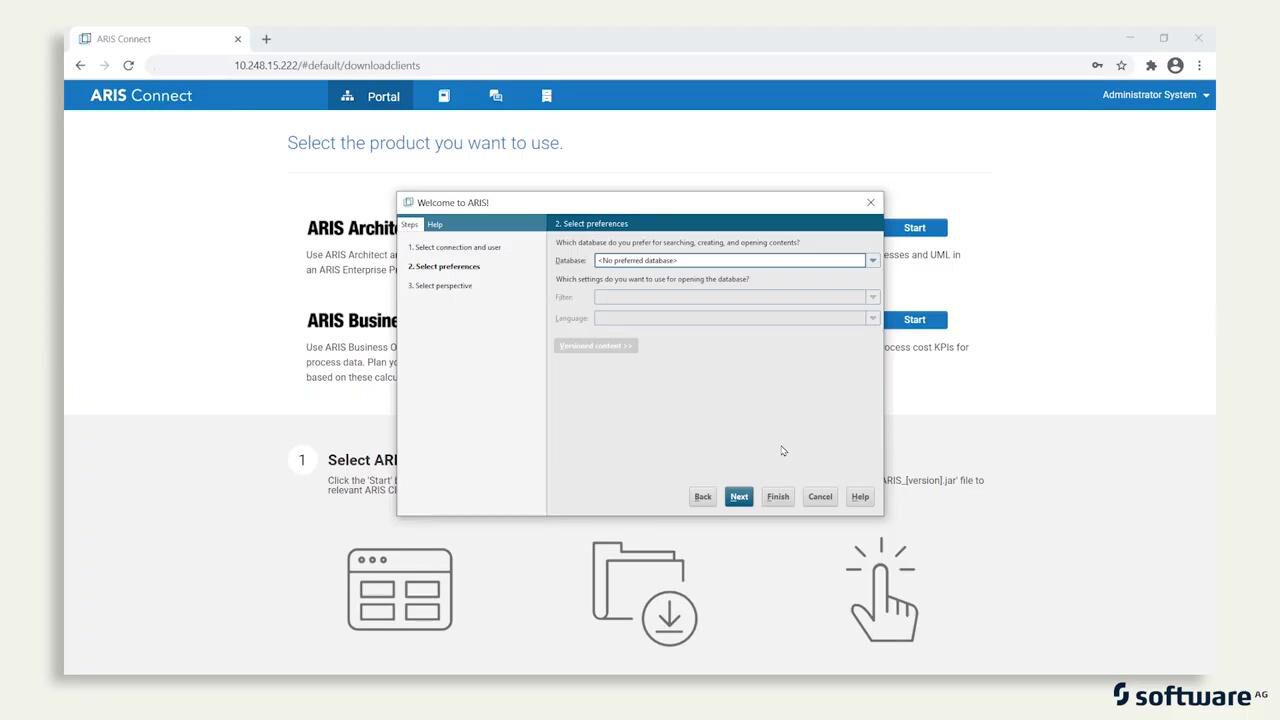The image size is (1280, 720).
Task: Click the browser reload icon
Action: 128,65
